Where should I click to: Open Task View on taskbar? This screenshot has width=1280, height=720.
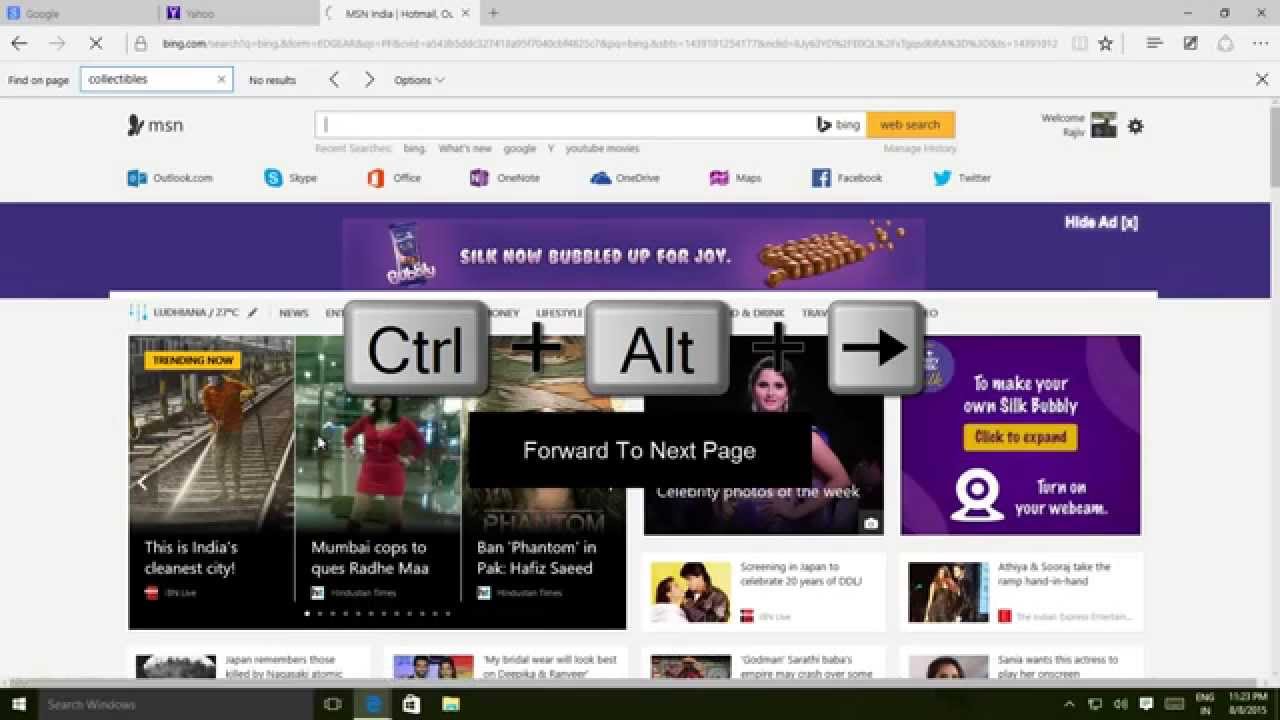point(333,704)
